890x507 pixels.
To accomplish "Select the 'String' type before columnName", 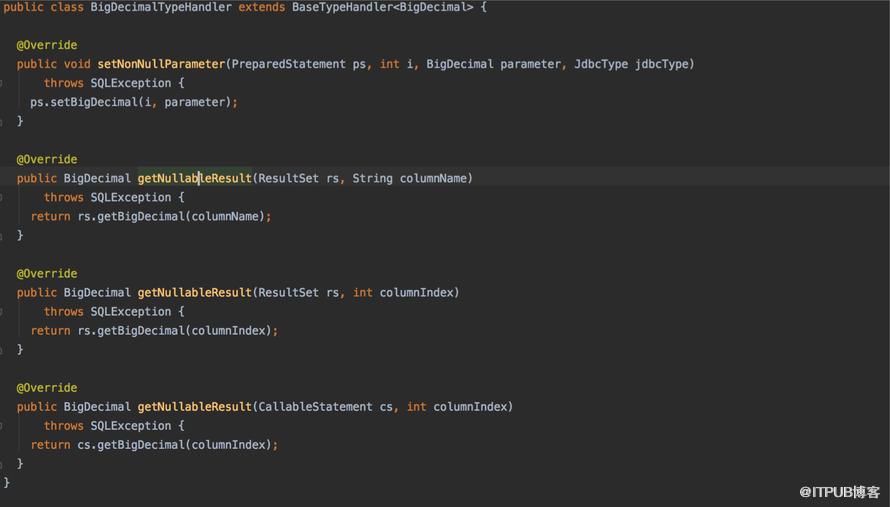I will click(x=372, y=178).
